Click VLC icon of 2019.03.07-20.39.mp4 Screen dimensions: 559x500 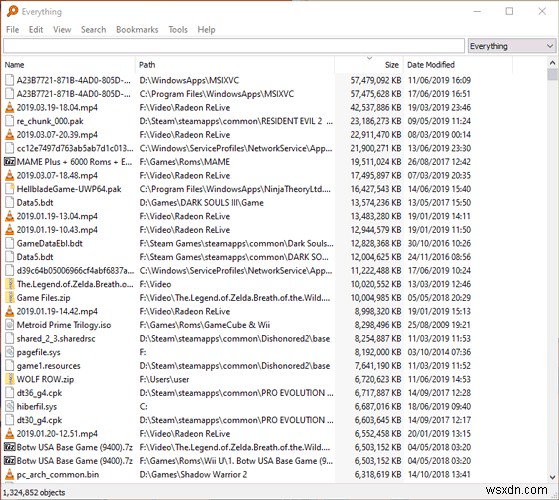pyautogui.click(x=10, y=135)
